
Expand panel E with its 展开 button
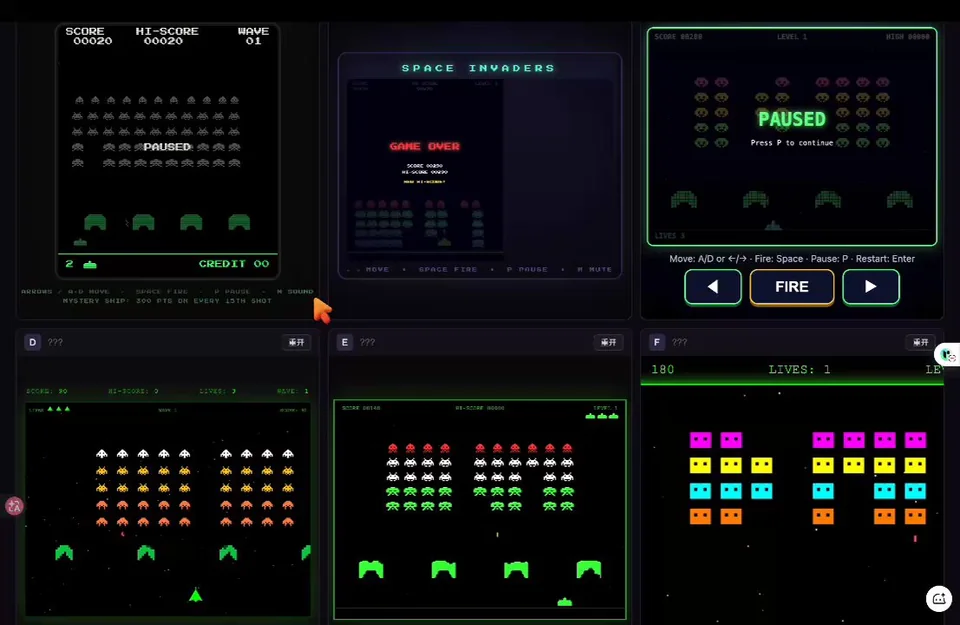click(609, 342)
